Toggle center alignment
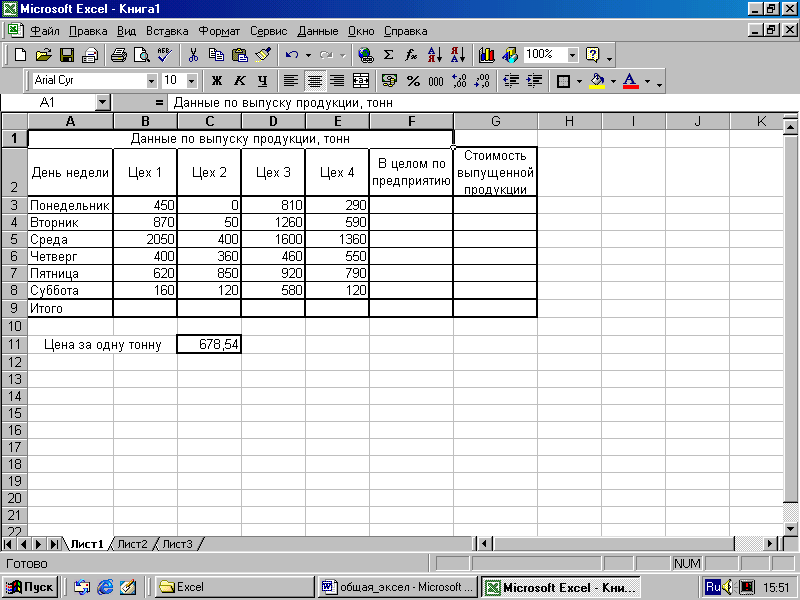This screenshot has height=600, width=800. click(x=314, y=81)
